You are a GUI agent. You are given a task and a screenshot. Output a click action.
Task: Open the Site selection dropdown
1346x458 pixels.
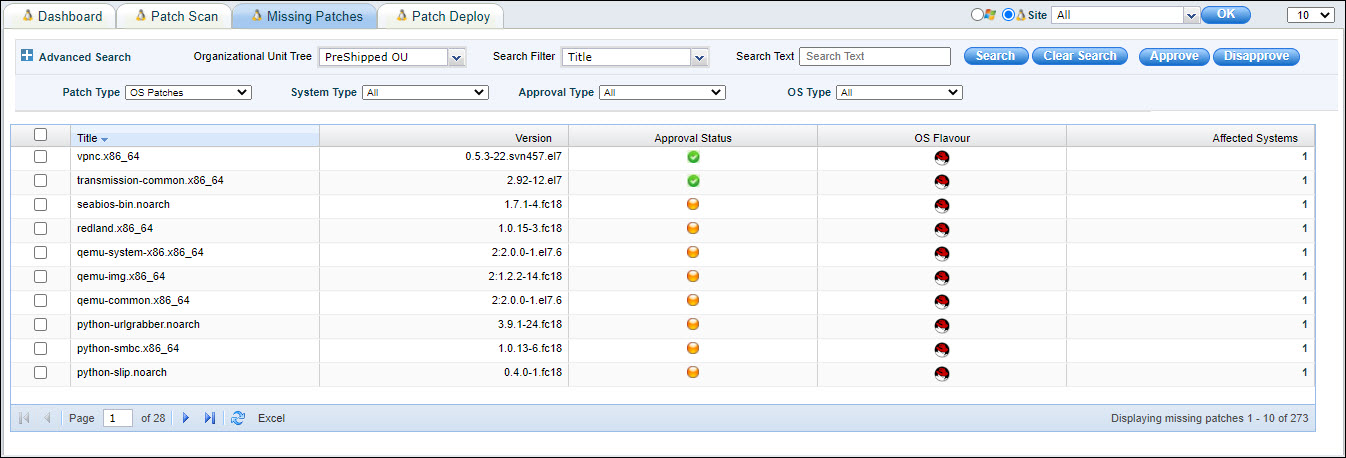tap(1190, 15)
